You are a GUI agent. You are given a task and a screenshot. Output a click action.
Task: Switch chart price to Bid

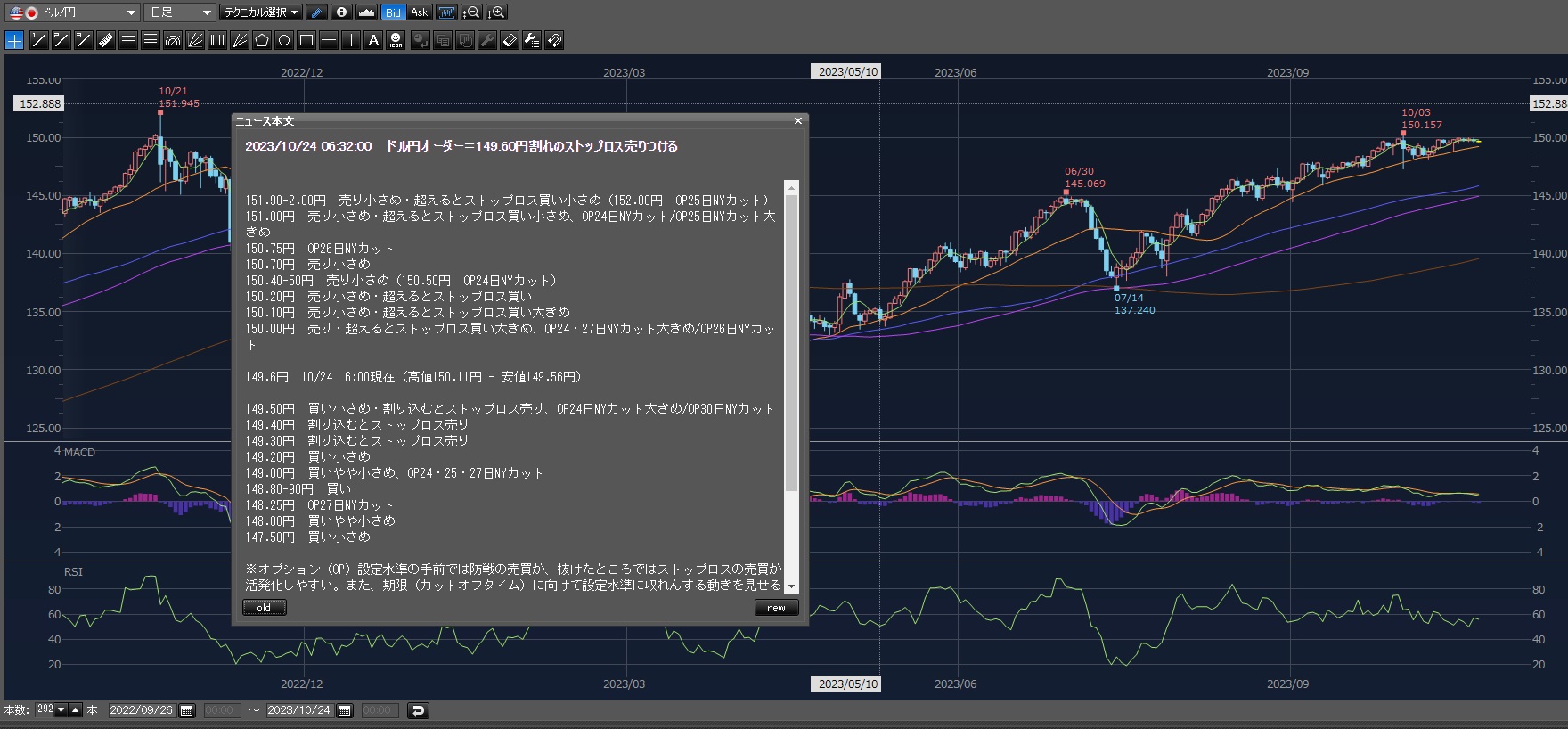393,12
